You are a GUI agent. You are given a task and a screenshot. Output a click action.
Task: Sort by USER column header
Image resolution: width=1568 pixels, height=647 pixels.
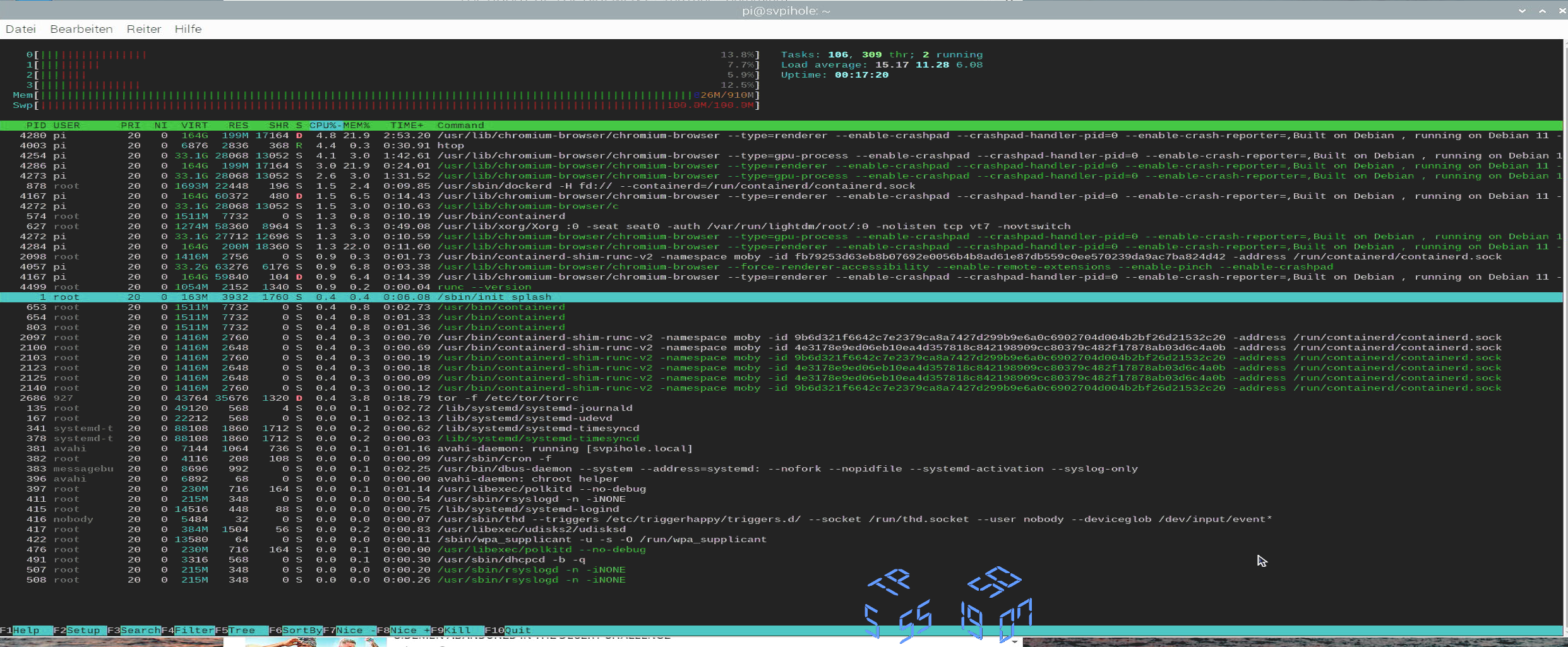[66, 125]
